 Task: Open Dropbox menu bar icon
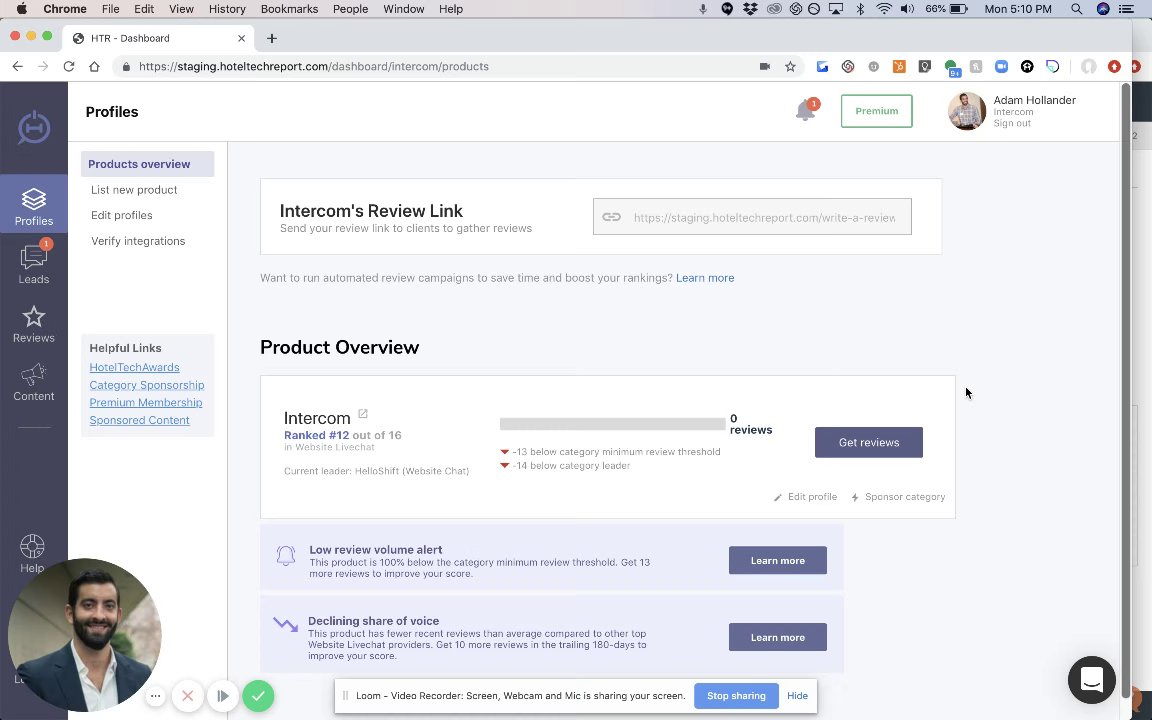point(750,9)
